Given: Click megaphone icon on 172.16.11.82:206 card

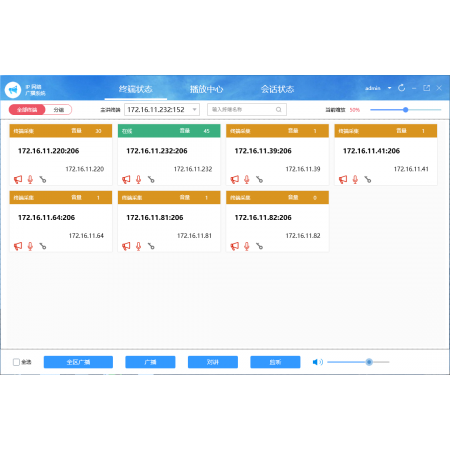Looking at the screenshot, I should pyautogui.click(x=235, y=246).
